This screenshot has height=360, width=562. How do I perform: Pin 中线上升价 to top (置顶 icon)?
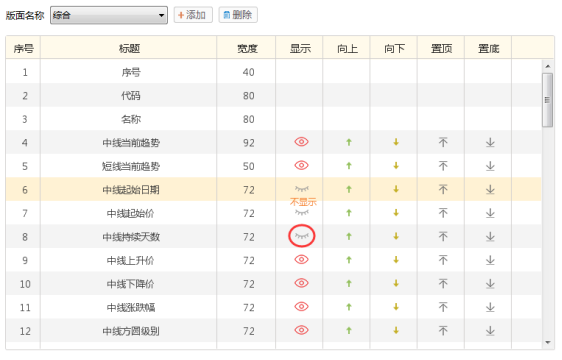tap(443, 260)
